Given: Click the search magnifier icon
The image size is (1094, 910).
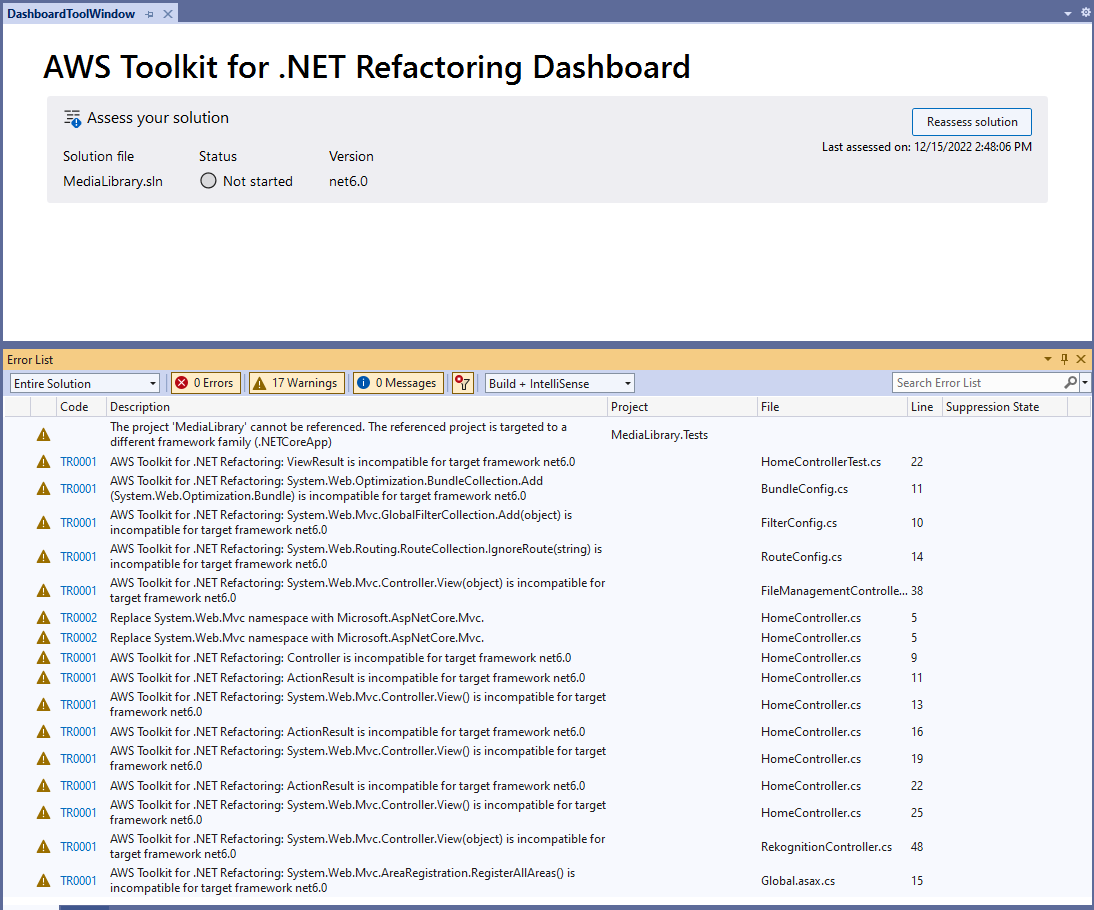Looking at the screenshot, I should [x=1070, y=382].
